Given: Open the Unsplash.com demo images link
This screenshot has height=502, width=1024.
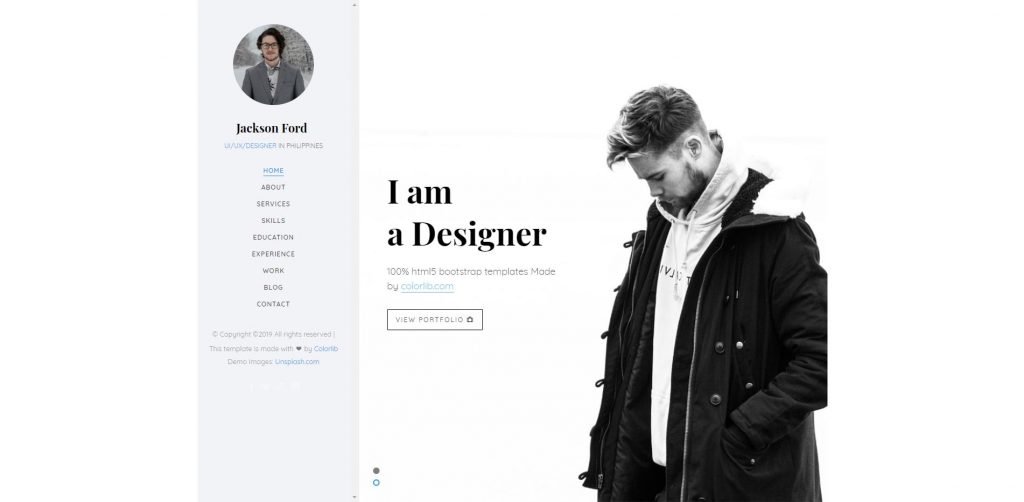Looking at the screenshot, I should (297, 362).
